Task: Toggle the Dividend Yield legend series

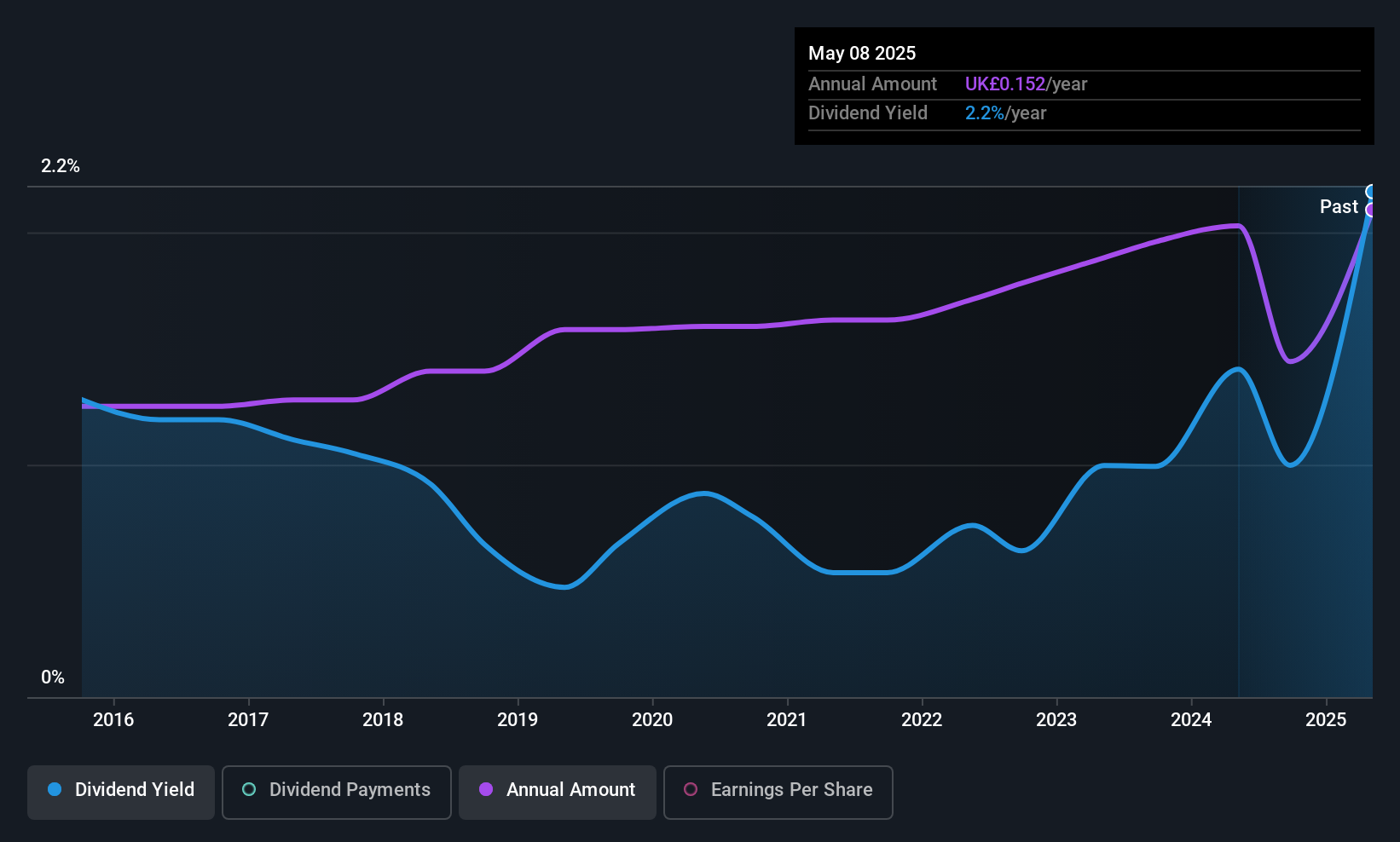Action: pos(121,790)
